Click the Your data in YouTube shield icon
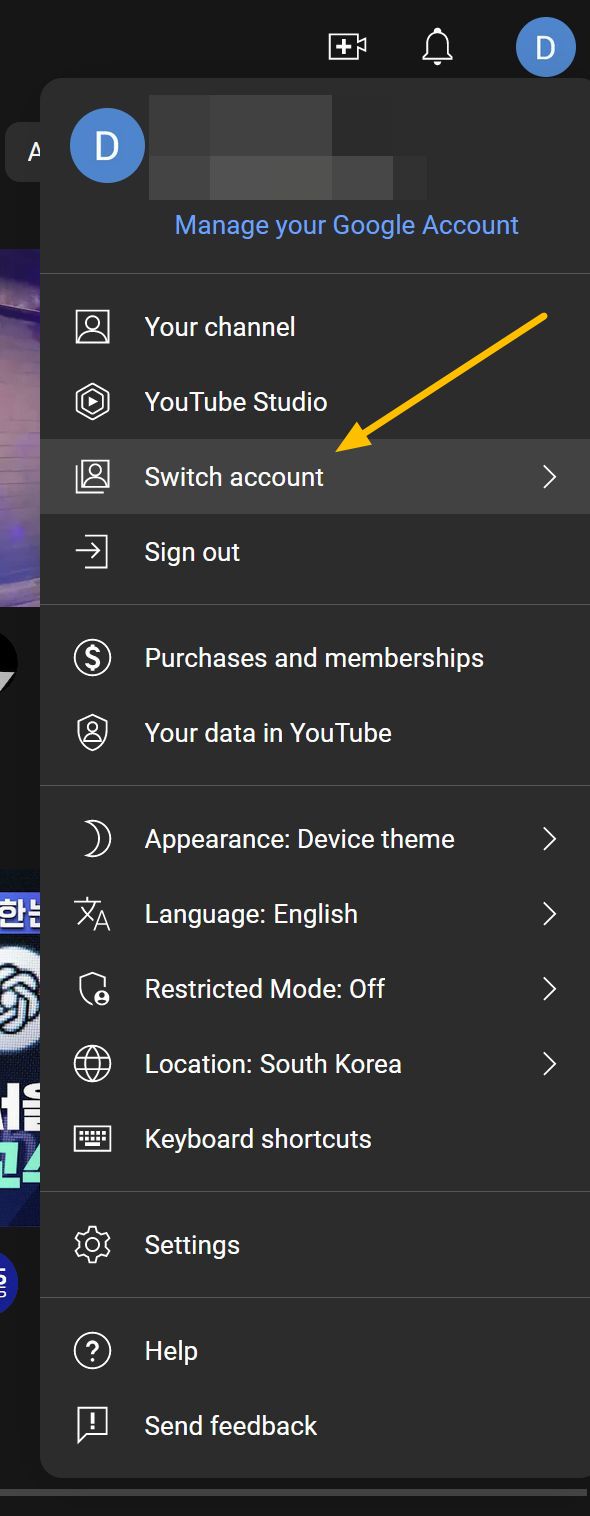590x1516 pixels. [93, 733]
